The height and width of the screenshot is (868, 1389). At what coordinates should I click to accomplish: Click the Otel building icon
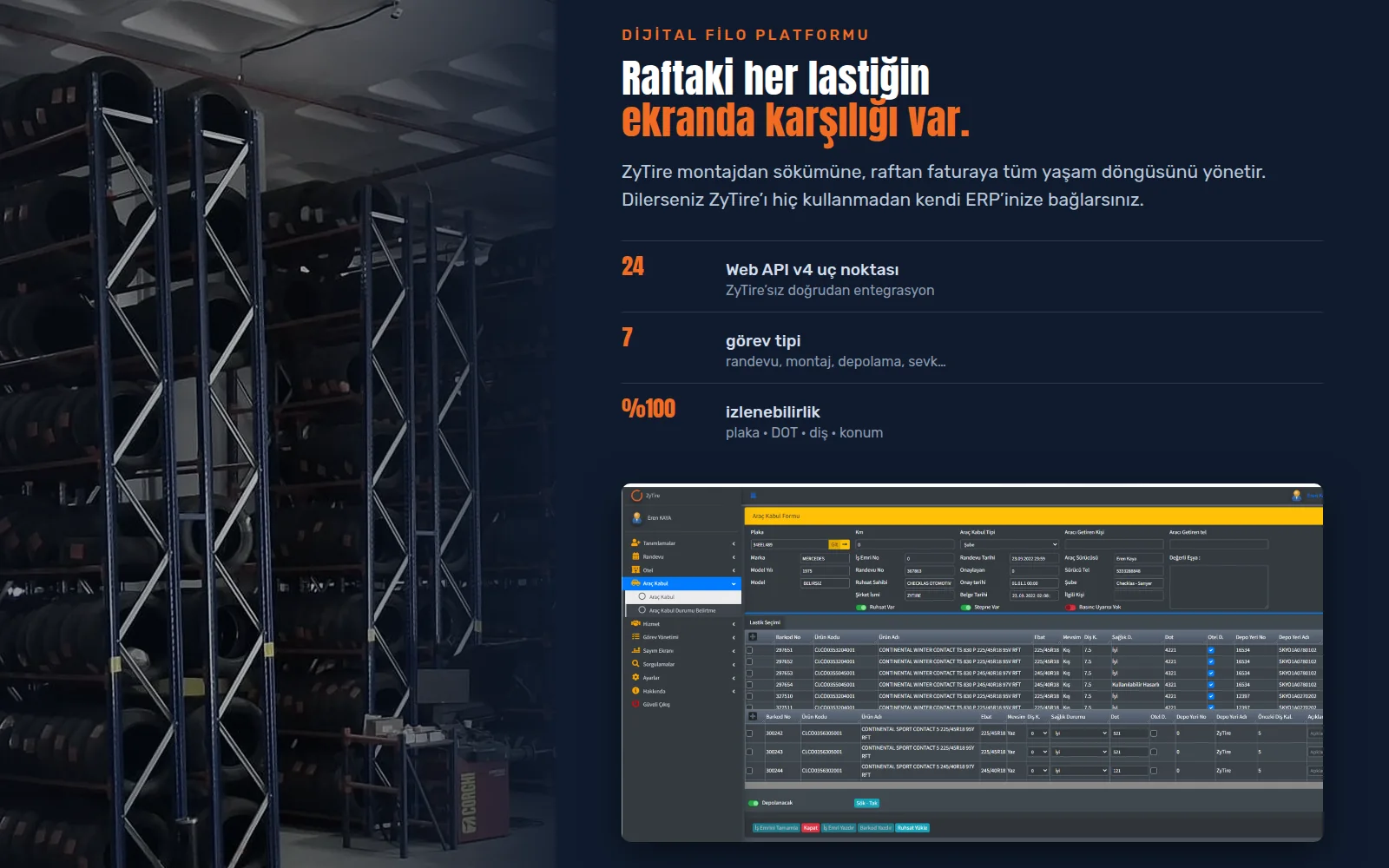pyautogui.click(x=635, y=570)
